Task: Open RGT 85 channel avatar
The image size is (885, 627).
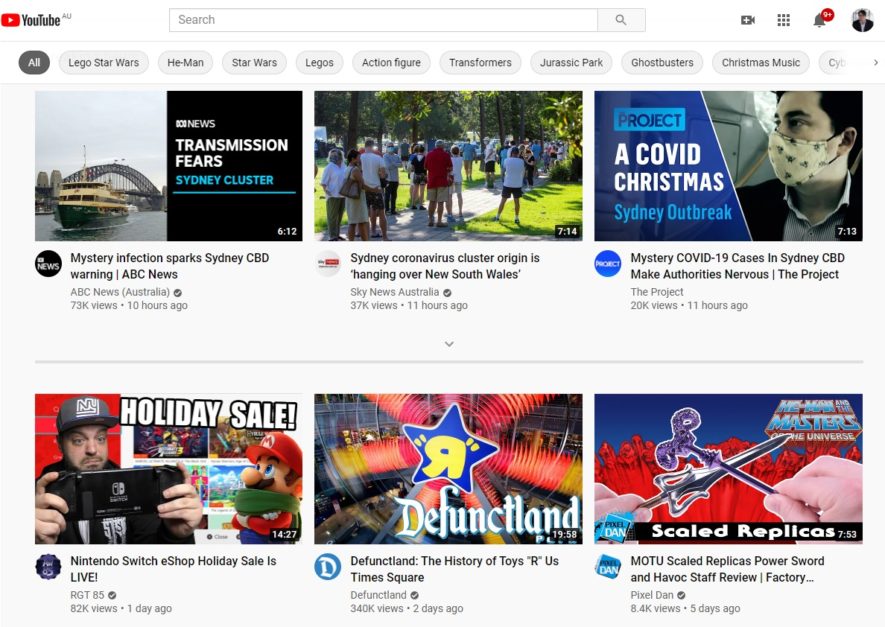Action: click(49, 567)
